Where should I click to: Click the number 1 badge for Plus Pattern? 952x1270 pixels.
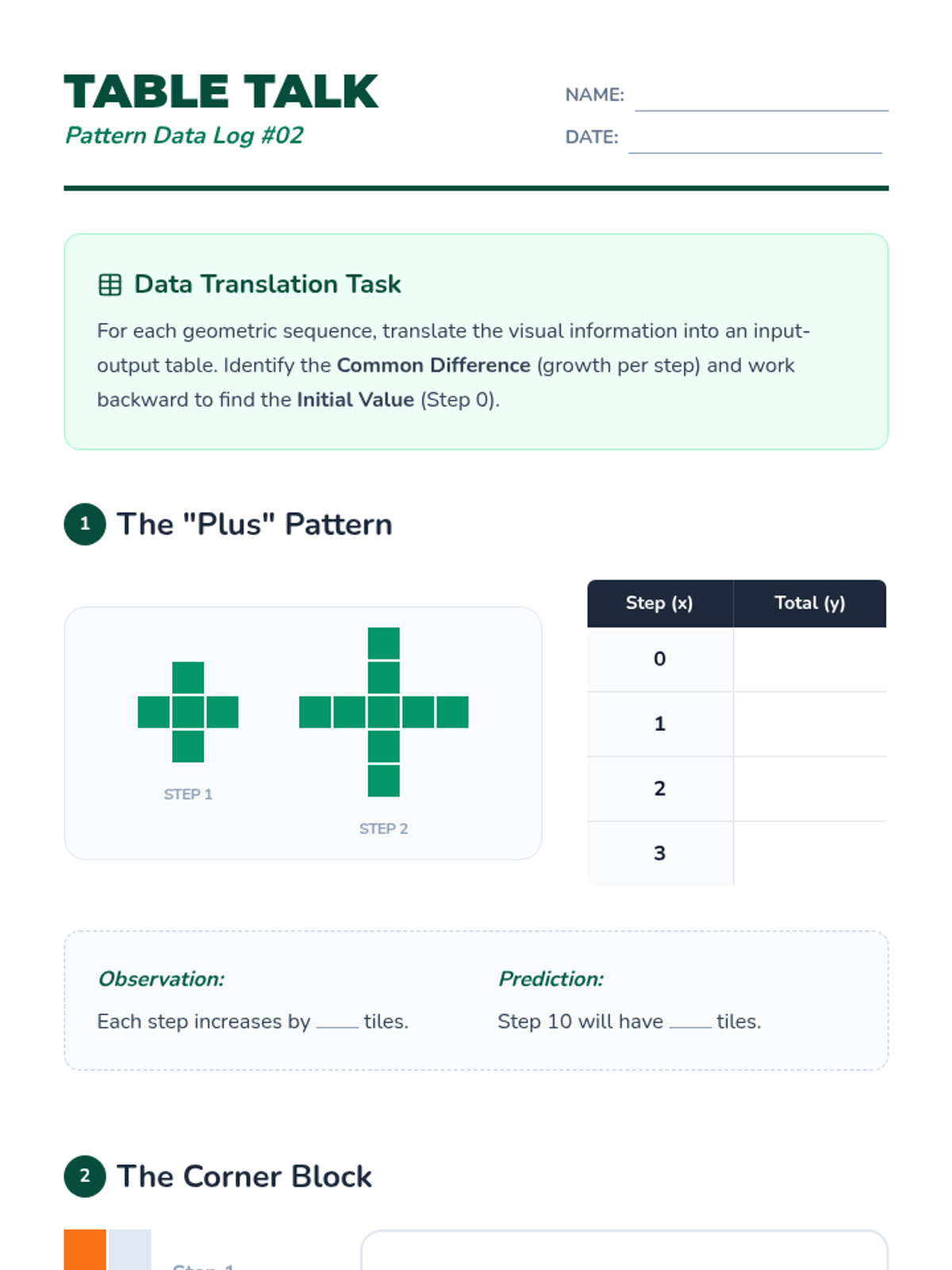coord(85,524)
